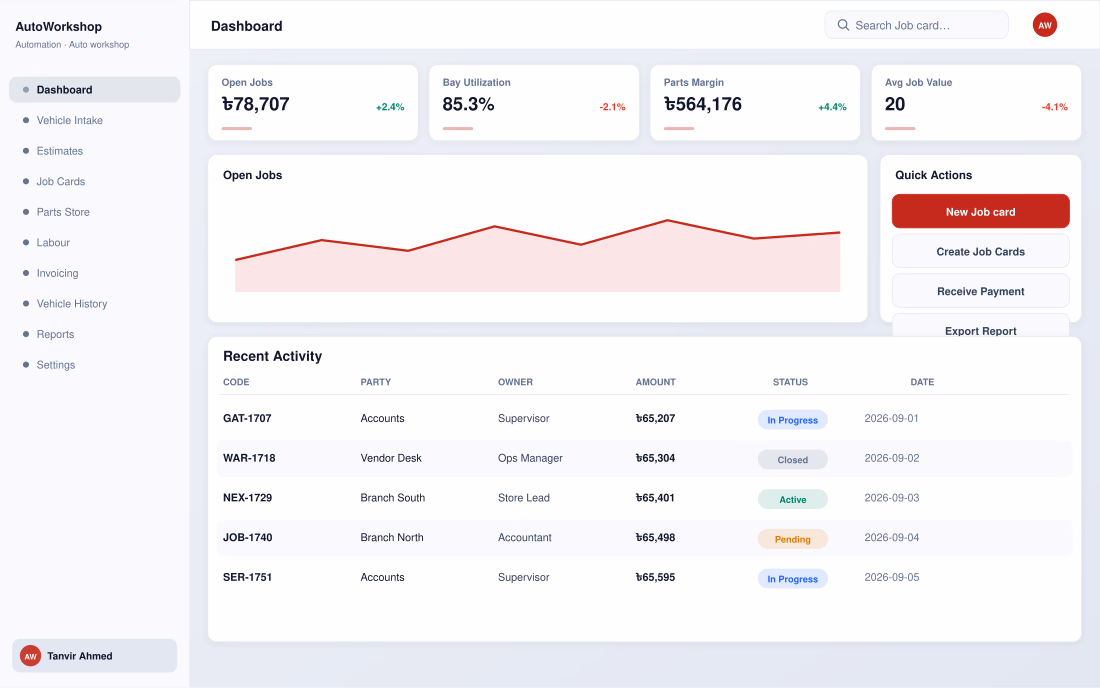Go to Vehicle Intake
This screenshot has width=1100, height=688.
click(x=95, y=120)
